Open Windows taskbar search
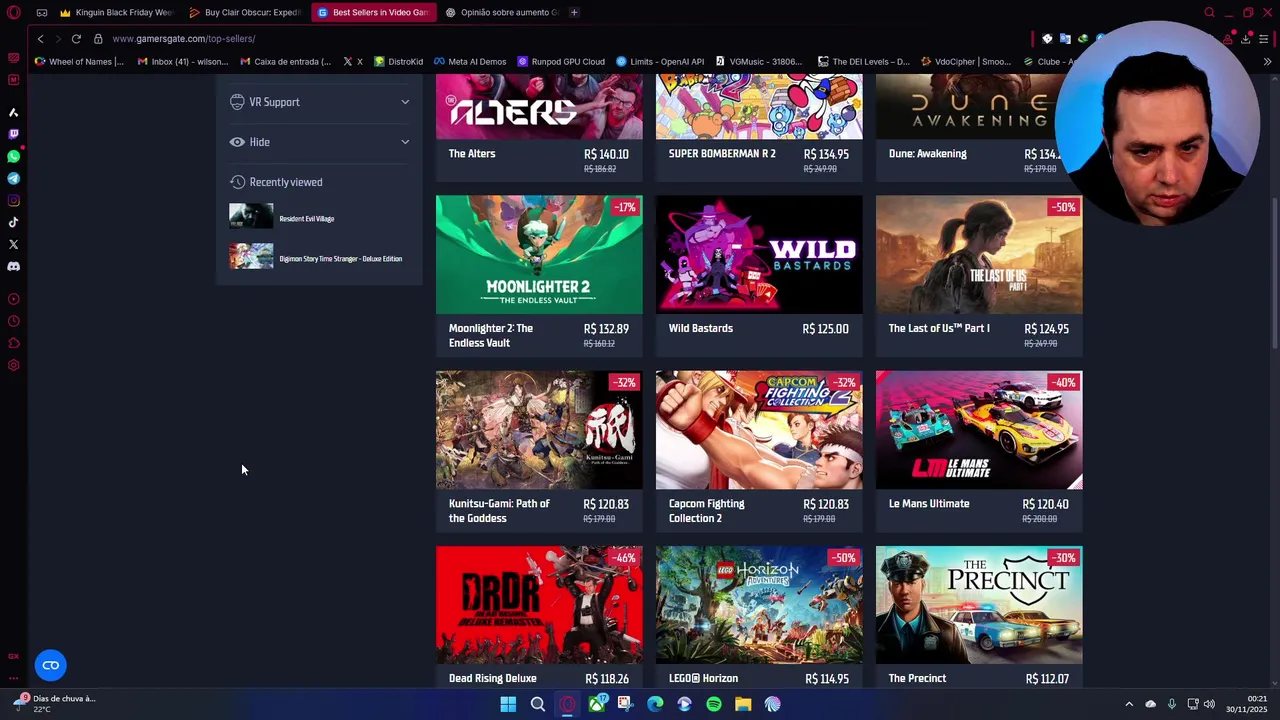Image resolution: width=1280 pixels, height=720 pixels. 538,704
